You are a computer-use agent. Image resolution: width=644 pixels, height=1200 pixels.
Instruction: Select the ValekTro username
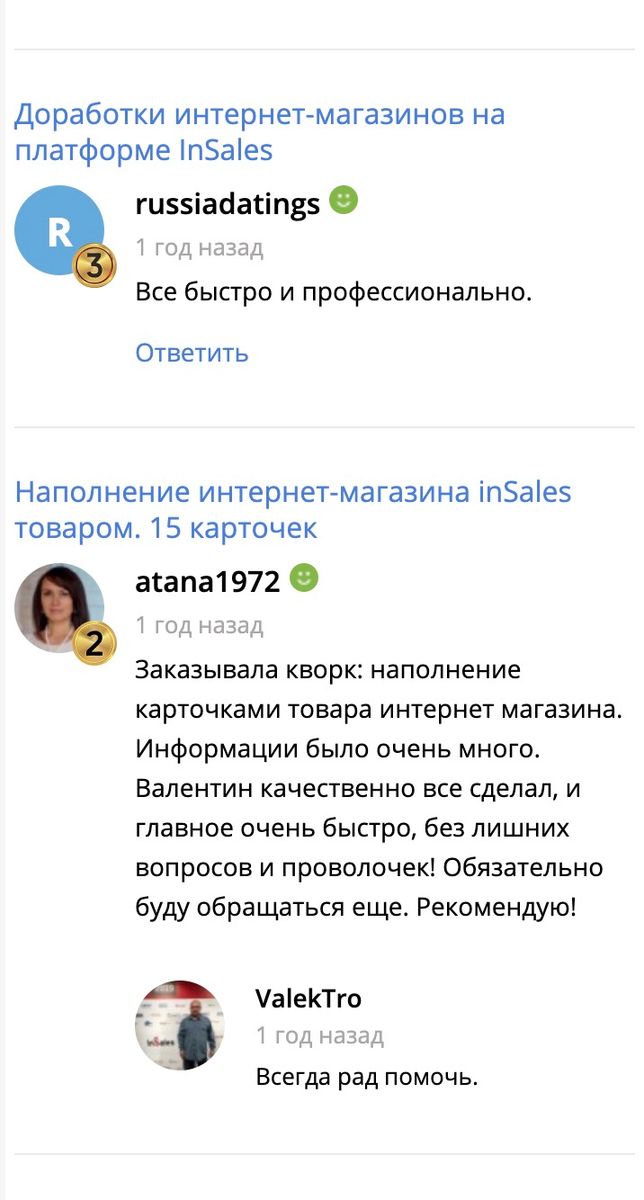308,998
